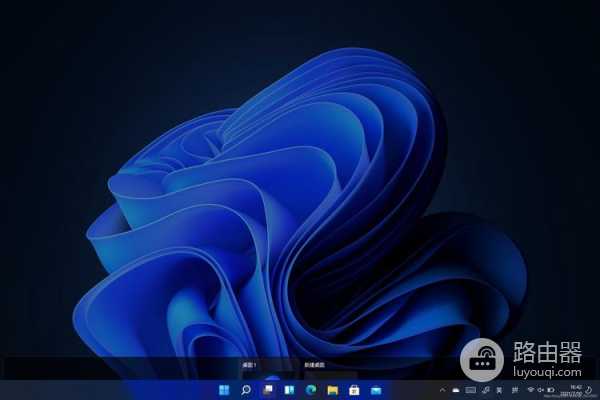
Task: Open File Explorer folder icon
Action: (333, 389)
